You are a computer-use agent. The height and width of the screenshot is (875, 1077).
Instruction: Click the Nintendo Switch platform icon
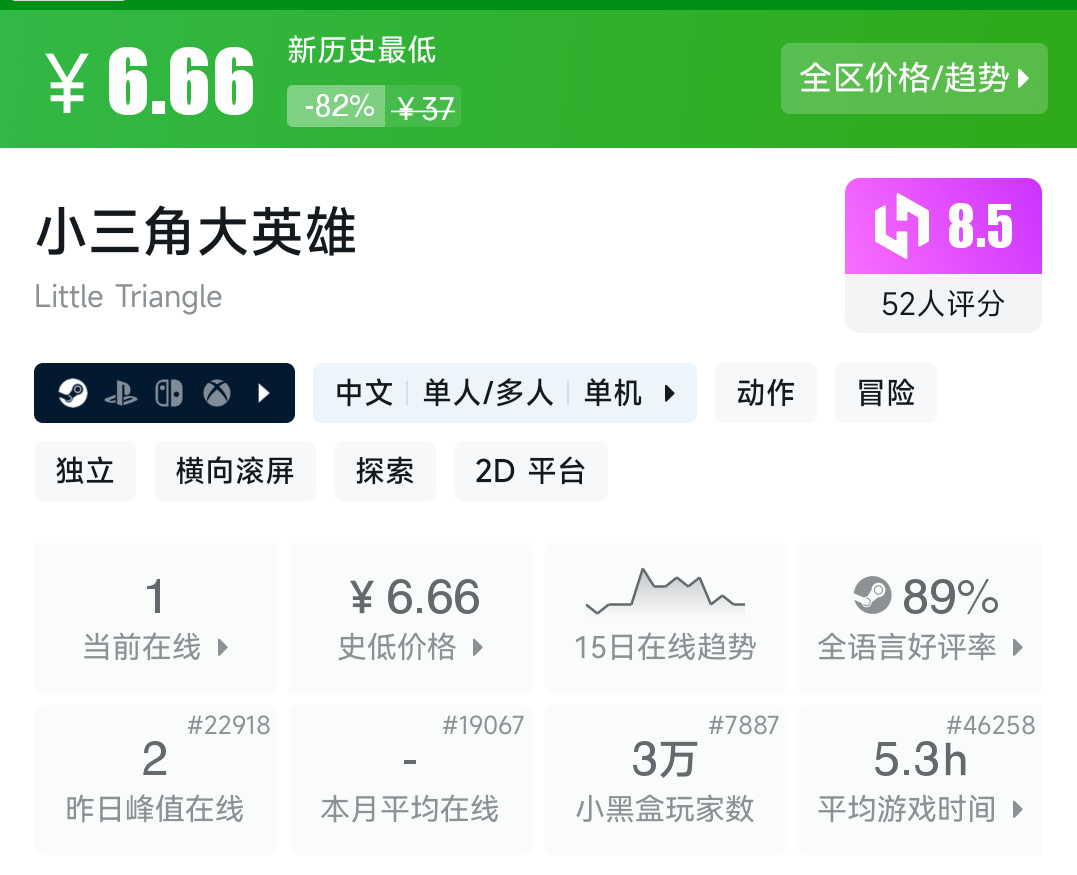169,393
